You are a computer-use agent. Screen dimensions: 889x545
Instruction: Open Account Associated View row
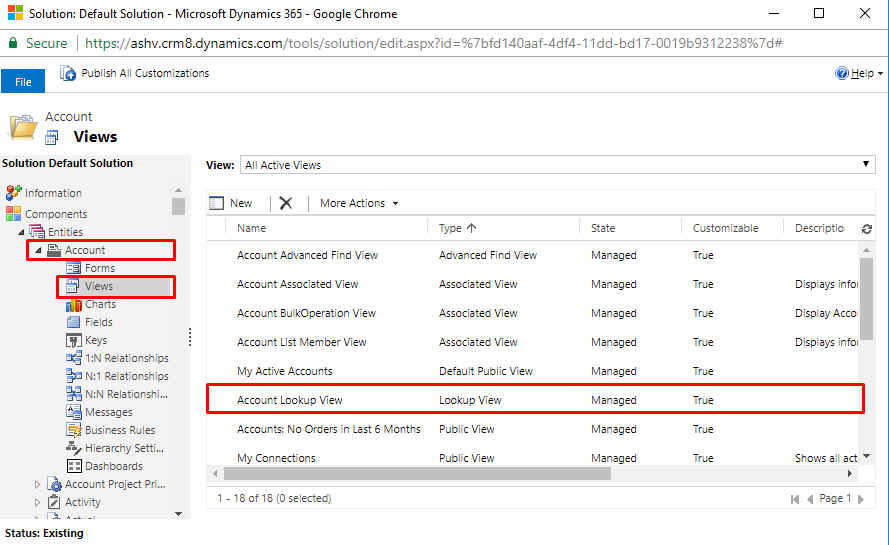(532, 284)
